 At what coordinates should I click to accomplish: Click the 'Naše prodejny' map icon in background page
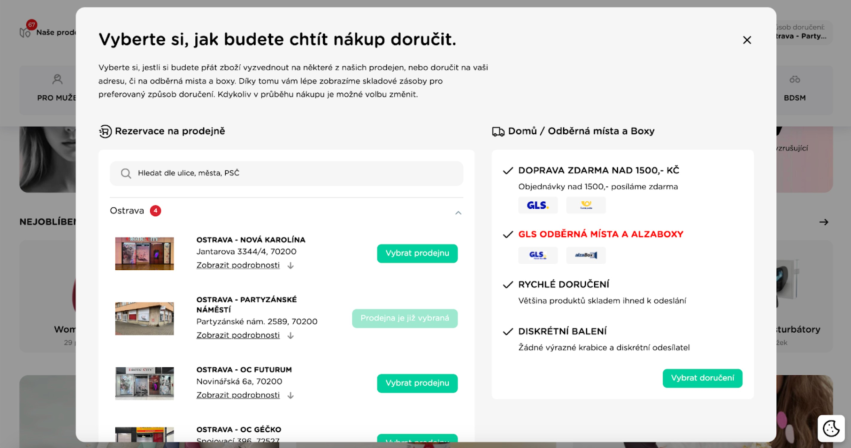coord(25,33)
